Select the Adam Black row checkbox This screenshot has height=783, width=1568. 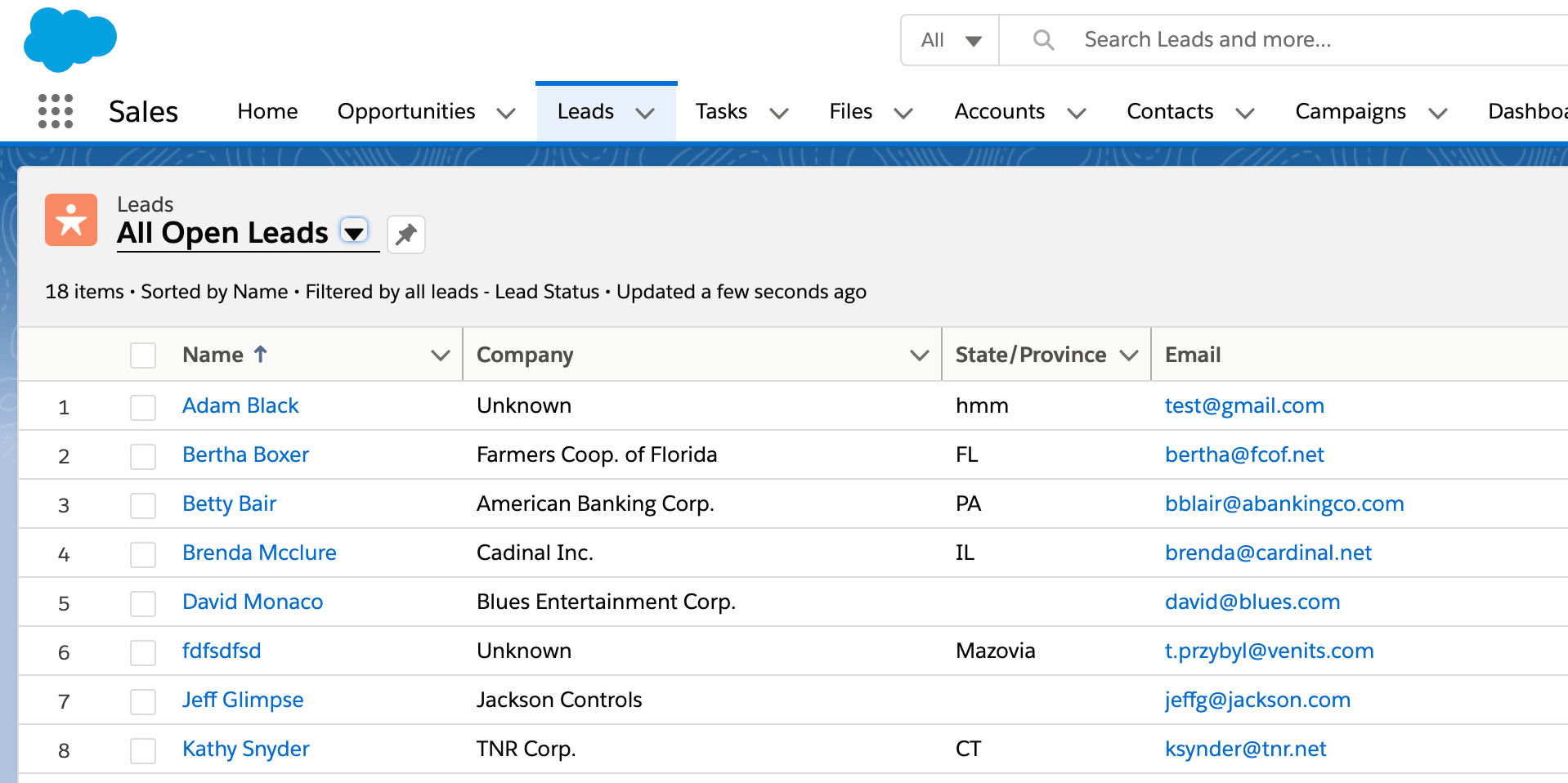click(143, 407)
